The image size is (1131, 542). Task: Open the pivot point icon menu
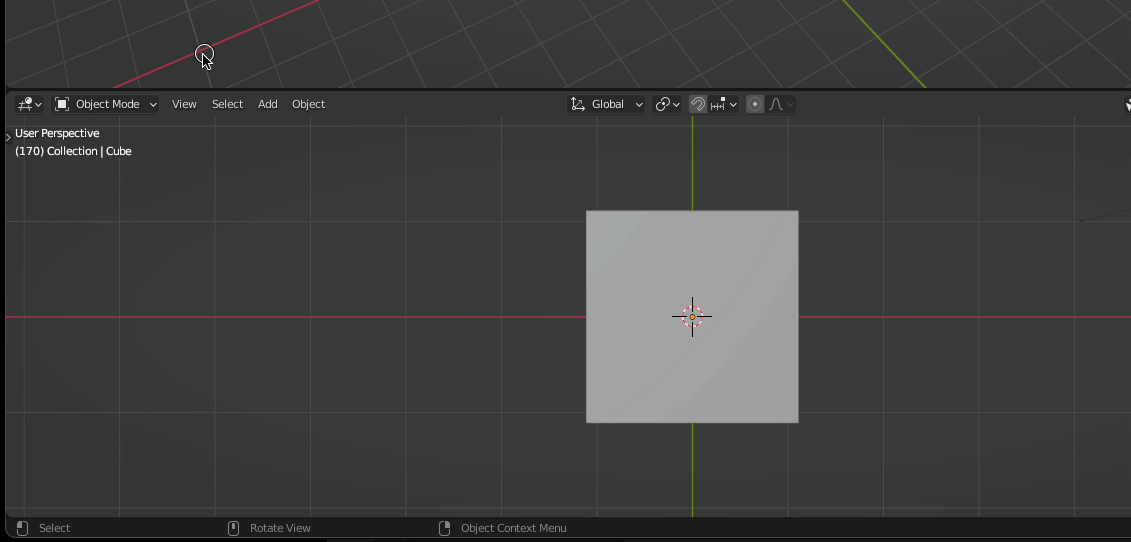click(x=662, y=104)
